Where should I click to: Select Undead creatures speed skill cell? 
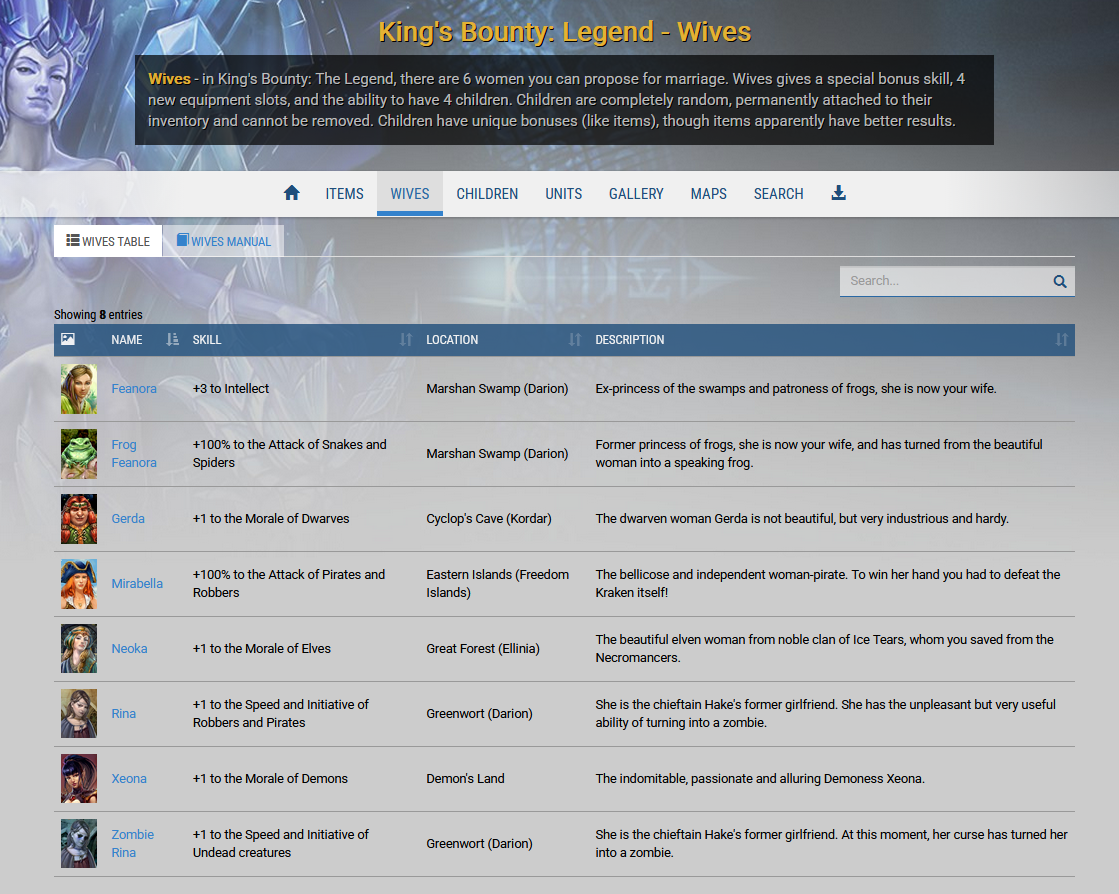(x=280, y=843)
